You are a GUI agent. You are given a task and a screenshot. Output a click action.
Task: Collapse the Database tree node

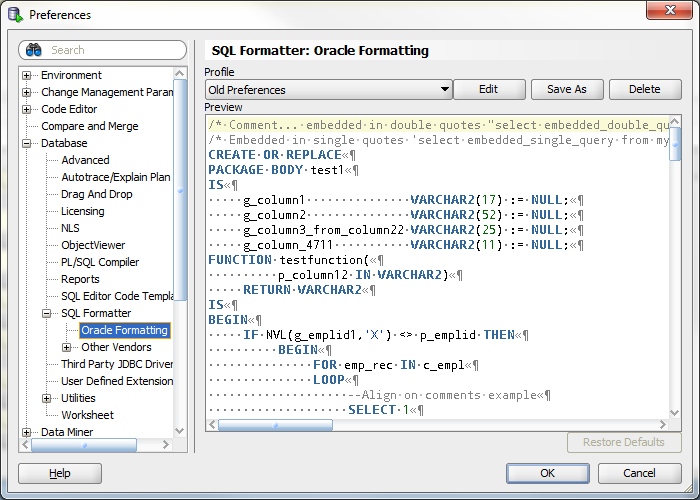click(26, 143)
